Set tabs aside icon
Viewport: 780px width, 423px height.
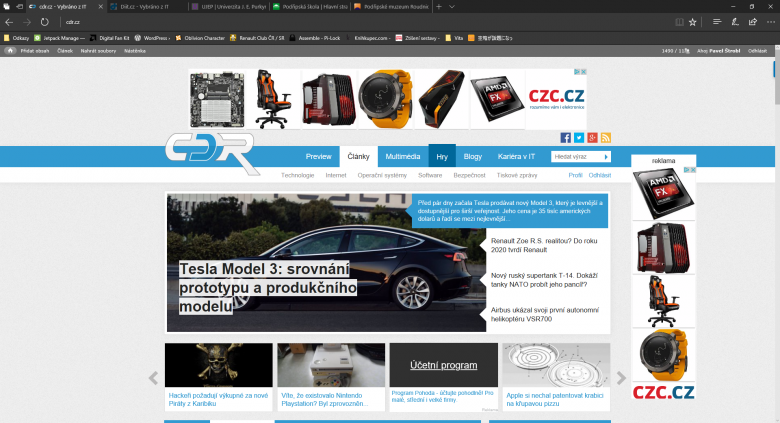[19, 6]
